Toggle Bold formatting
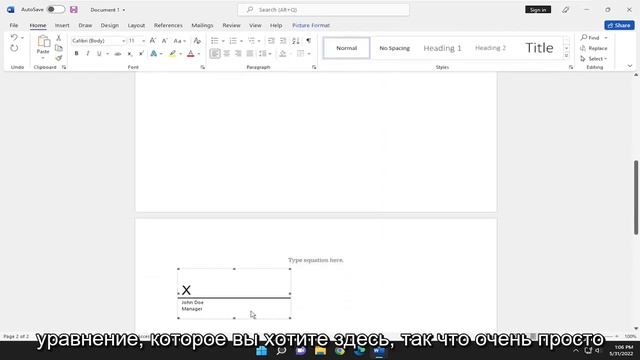 pyautogui.click(x=76, y=53)
